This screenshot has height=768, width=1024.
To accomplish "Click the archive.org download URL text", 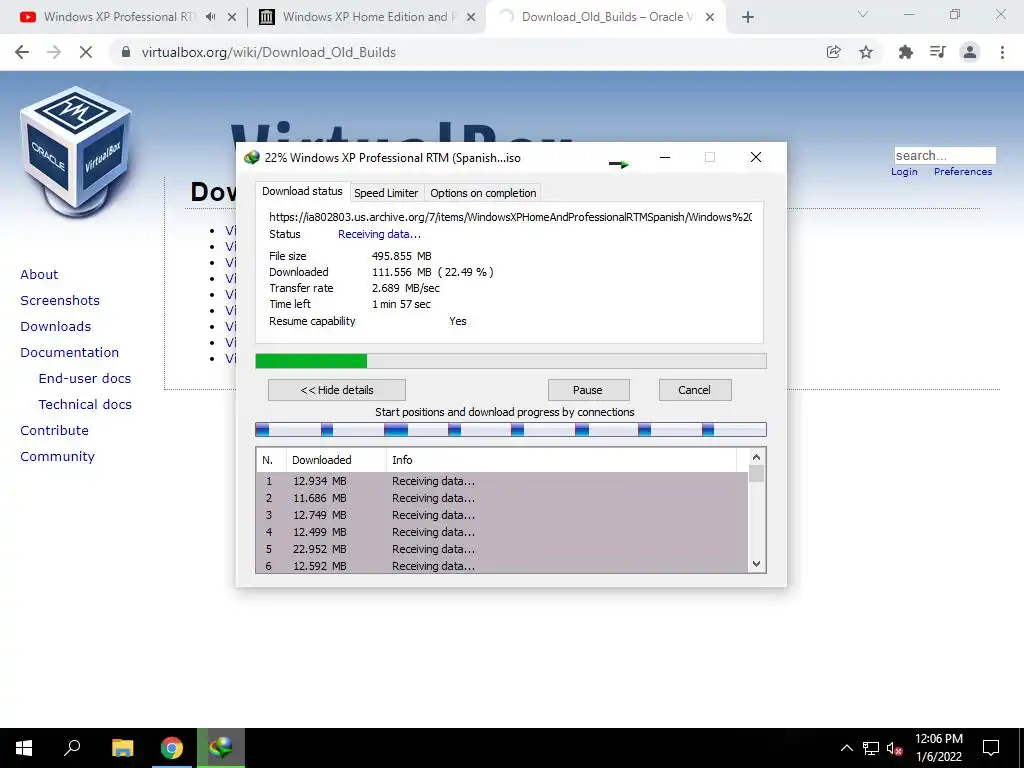I will [511, 217].
